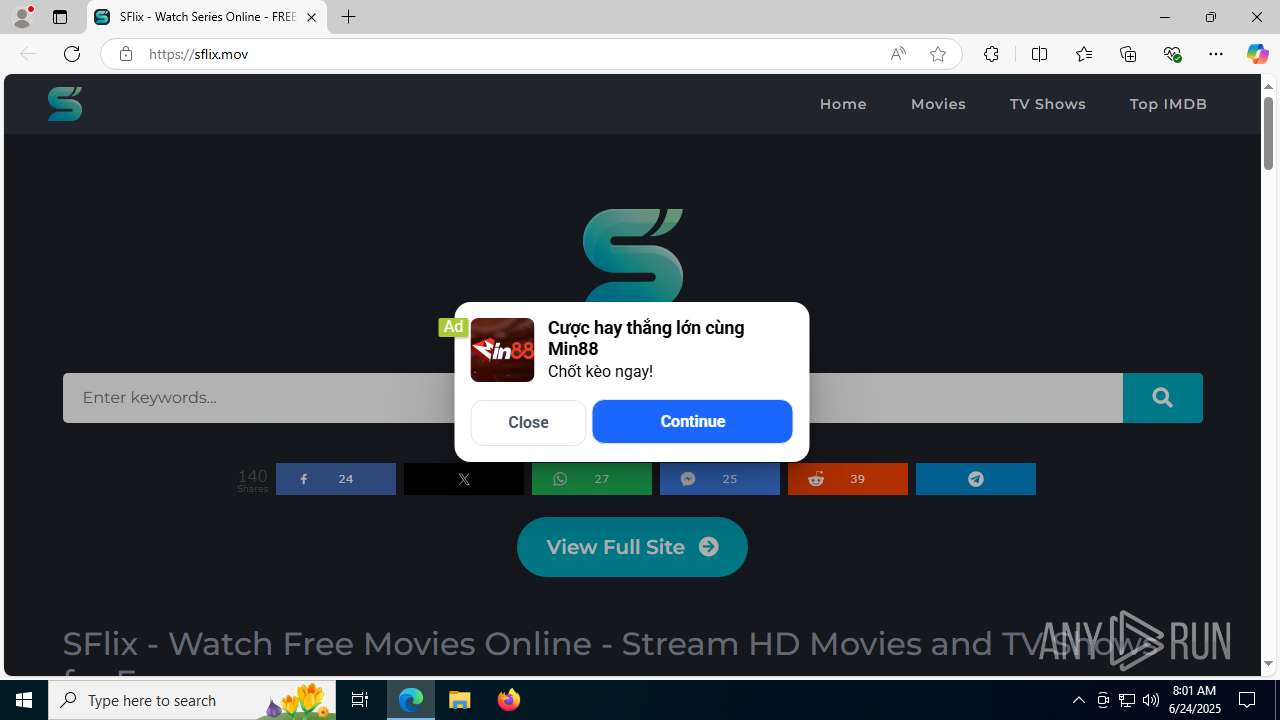Open Browser essentials icon
Viewport: 1280px width, 720px height.
[x=1172, y=54]
